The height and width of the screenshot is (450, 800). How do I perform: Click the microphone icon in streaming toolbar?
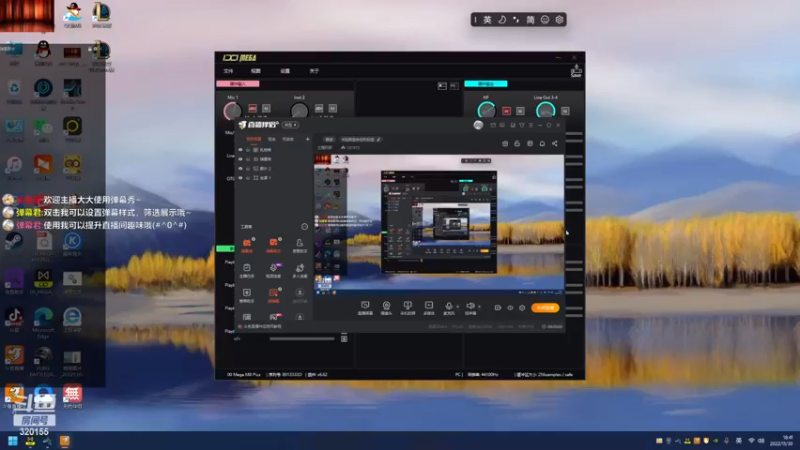(448, 307)
